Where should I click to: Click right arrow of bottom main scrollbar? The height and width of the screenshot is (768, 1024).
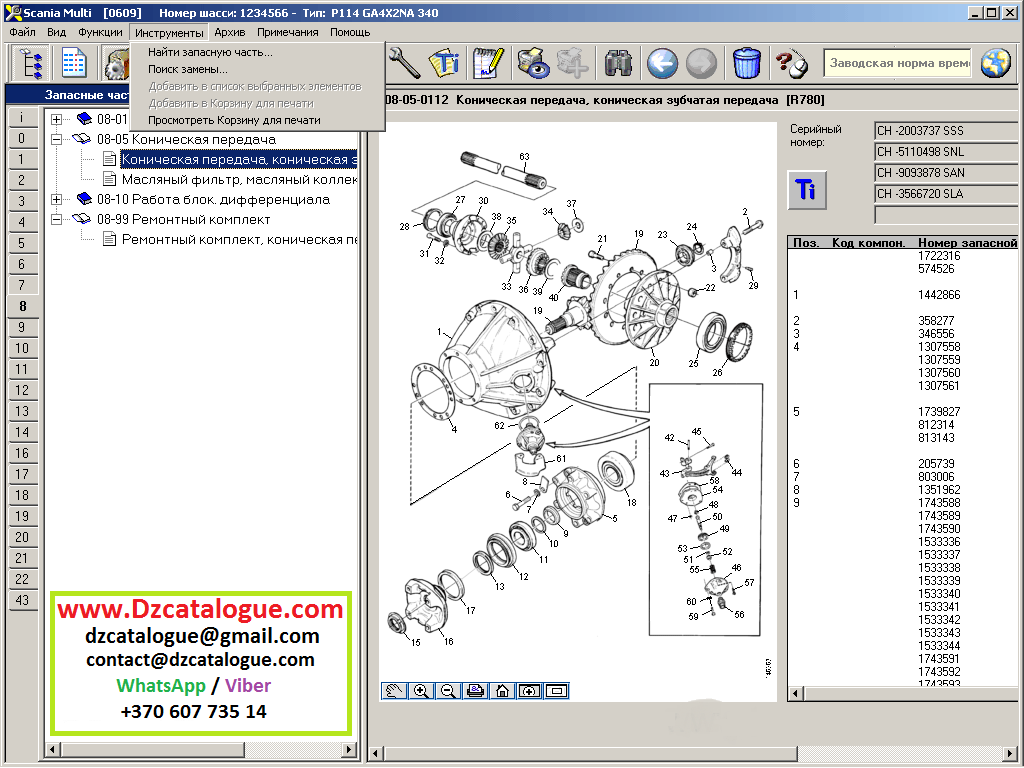tap(1010, 753)
